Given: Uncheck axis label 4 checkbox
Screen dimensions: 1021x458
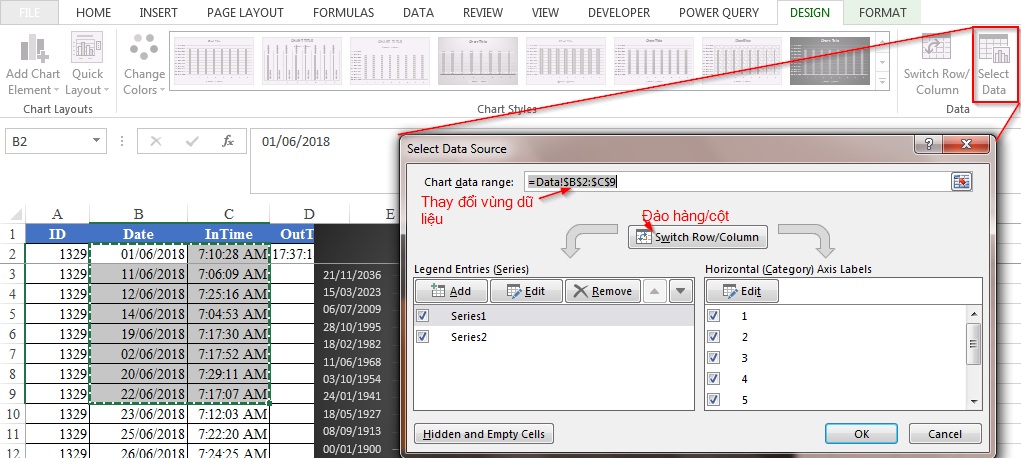Looking at the screenshot, I should pos(714,379).
